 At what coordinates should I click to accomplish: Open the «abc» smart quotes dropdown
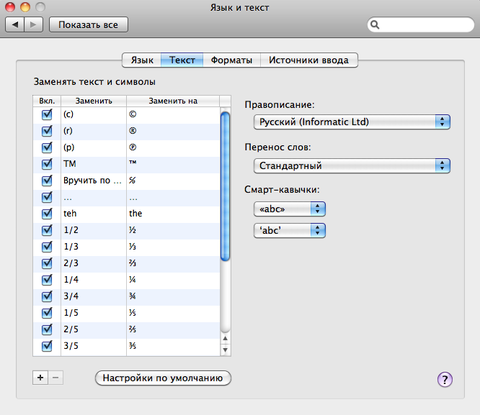[x=289, y=209]
